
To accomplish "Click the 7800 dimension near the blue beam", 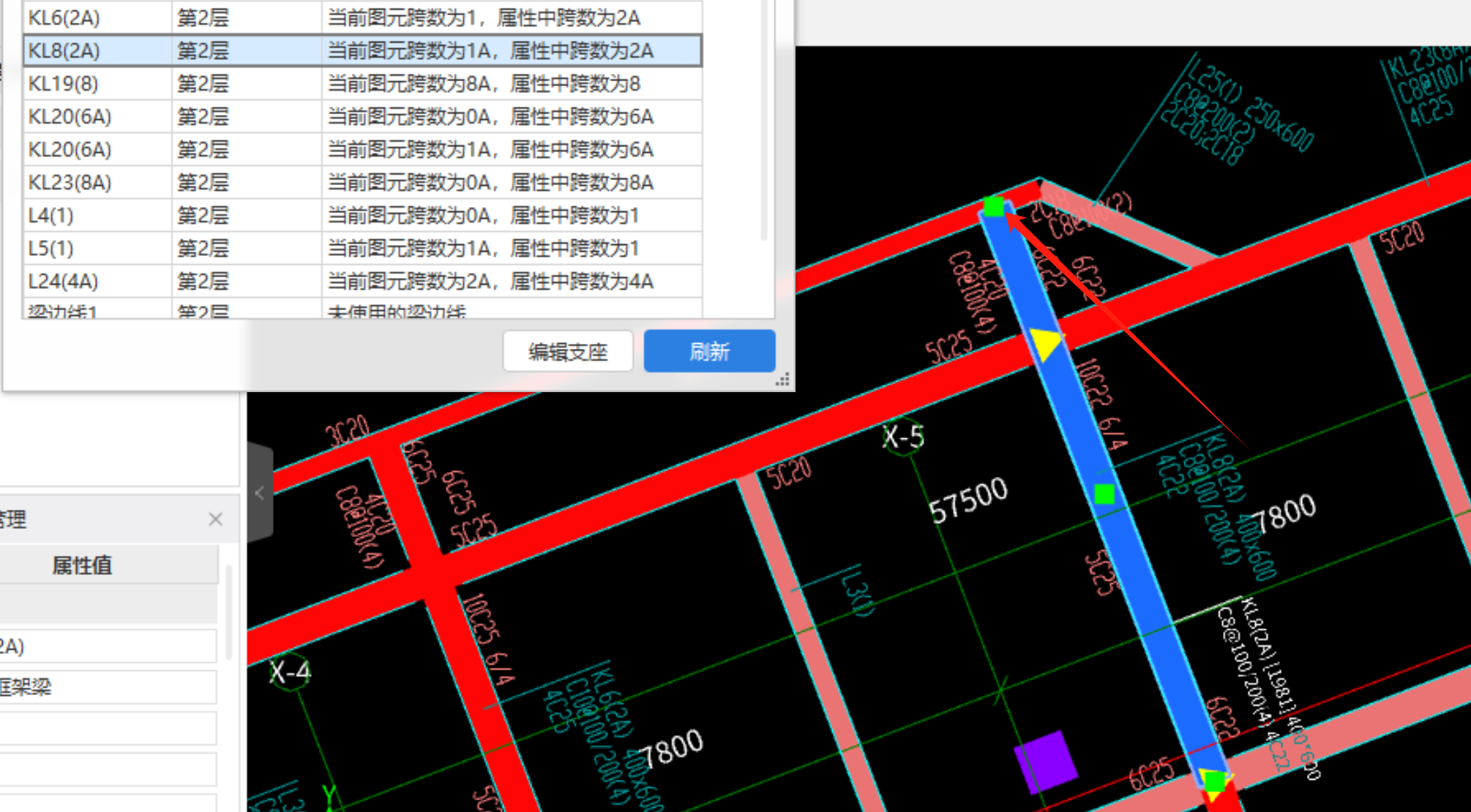I will 1285,512.
